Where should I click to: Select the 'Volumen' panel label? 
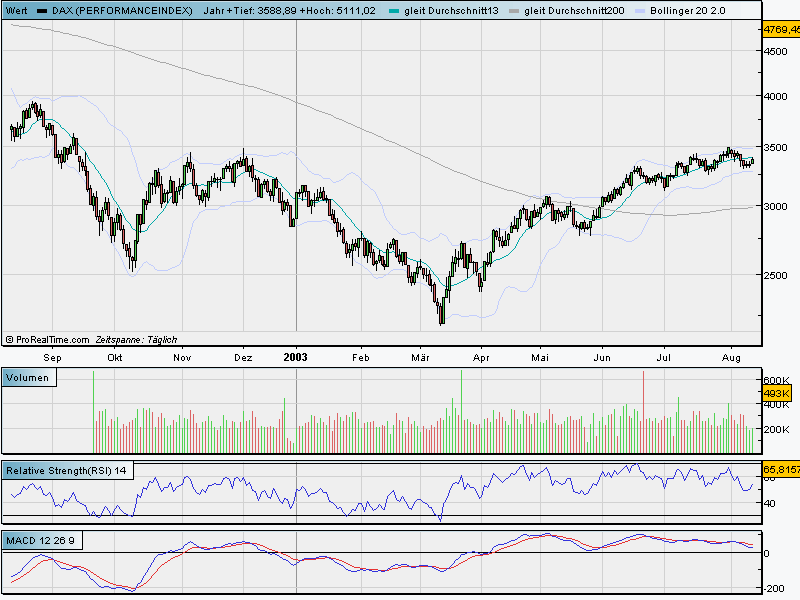(29, 377)
